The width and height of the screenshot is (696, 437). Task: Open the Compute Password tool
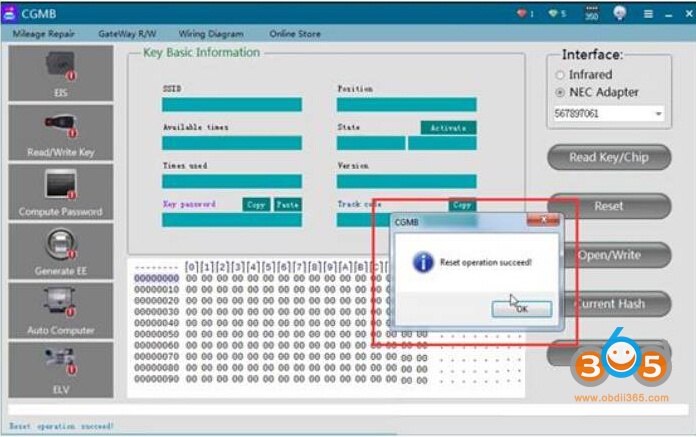point(61,192)
